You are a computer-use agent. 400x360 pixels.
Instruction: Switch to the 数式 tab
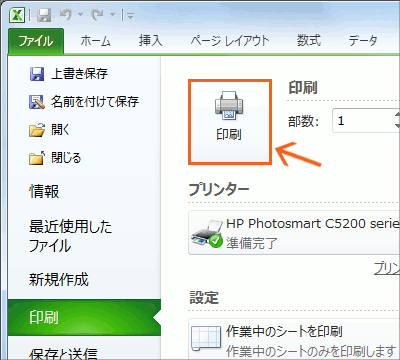point(309,41)
